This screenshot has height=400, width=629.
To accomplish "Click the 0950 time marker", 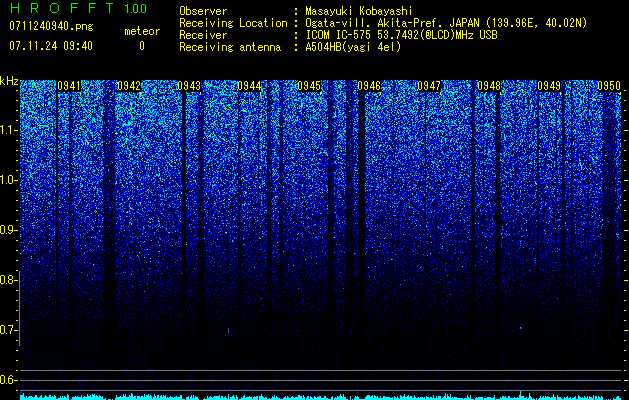I will (x=609, y=86).
